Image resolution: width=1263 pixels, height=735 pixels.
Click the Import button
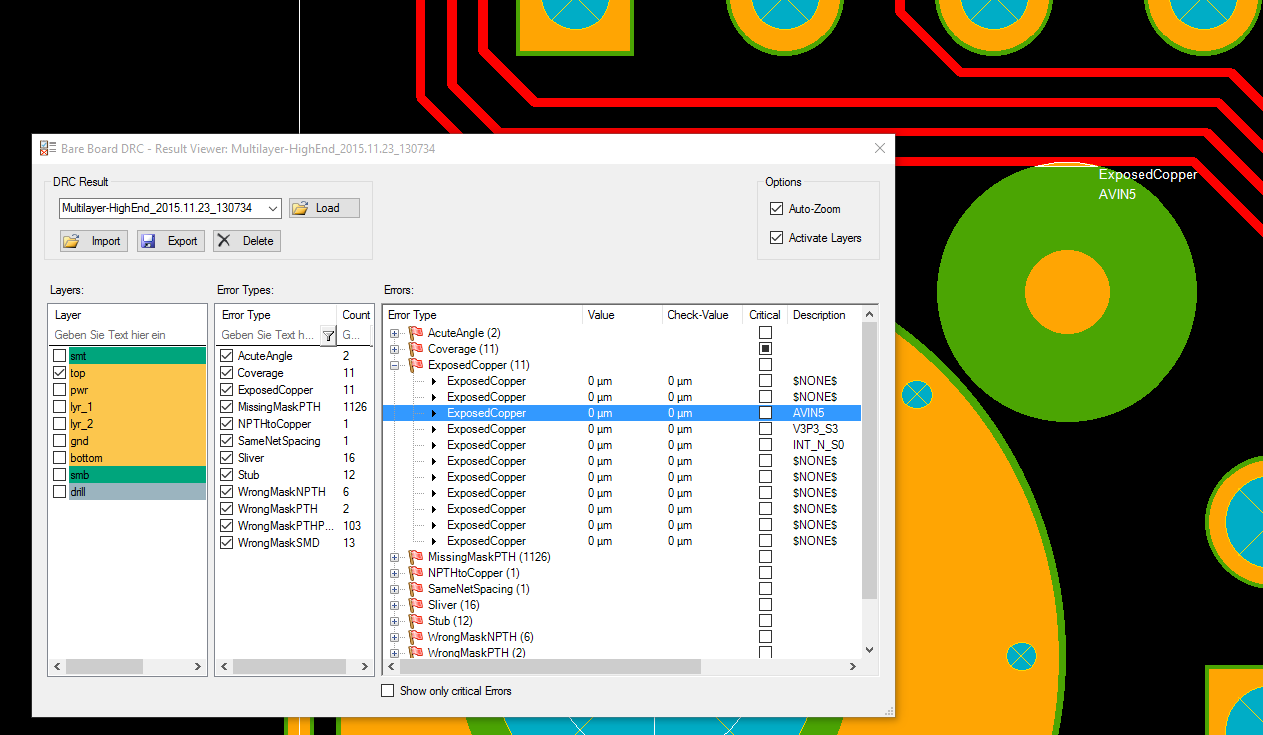[94, 241]
